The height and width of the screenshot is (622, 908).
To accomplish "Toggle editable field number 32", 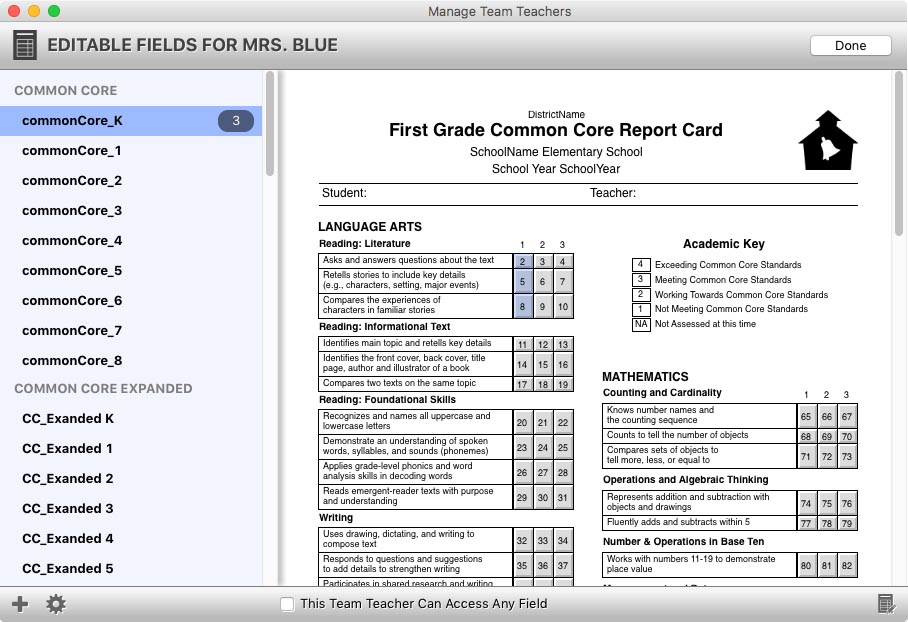I will point(522,540).
